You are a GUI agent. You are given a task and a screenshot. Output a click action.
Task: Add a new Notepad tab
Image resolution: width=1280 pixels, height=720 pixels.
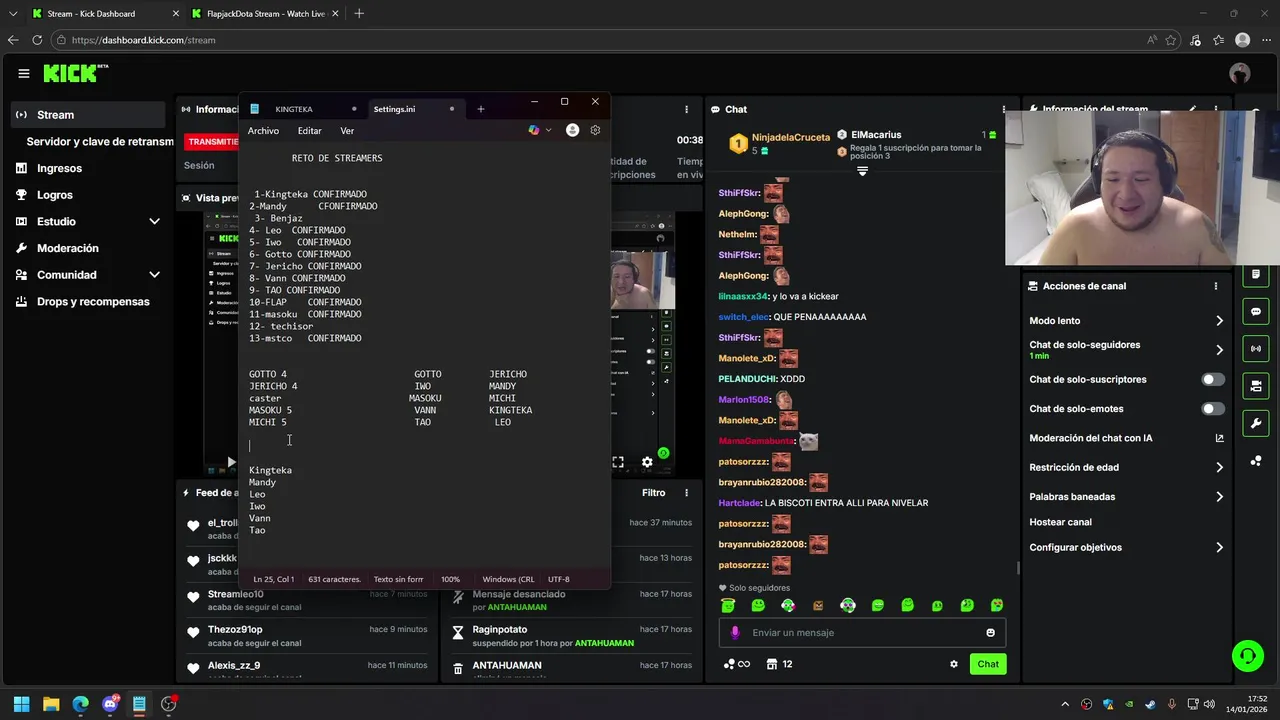[481, 109]
